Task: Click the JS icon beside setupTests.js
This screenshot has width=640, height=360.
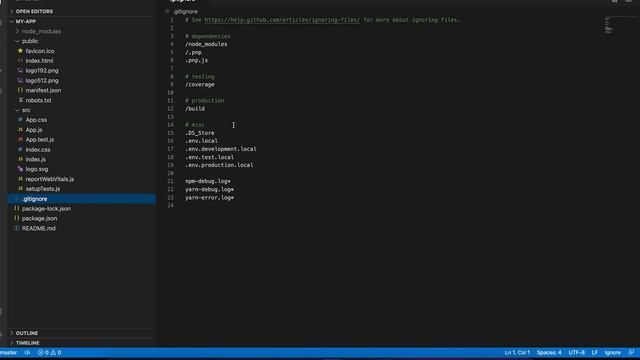Action: [20, 189]
